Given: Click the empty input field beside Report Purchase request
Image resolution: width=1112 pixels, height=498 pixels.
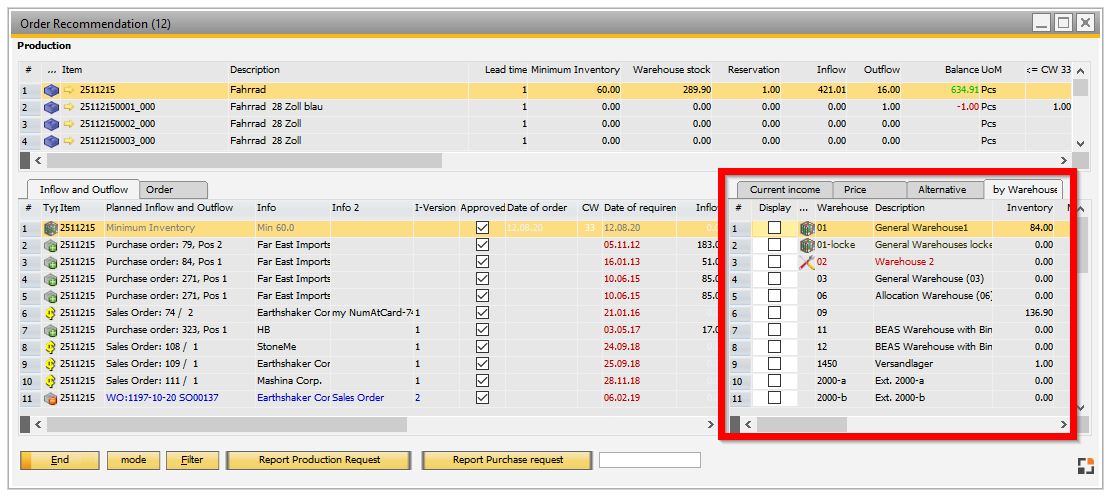Looking at the screenshot, I should click(649, 460).
